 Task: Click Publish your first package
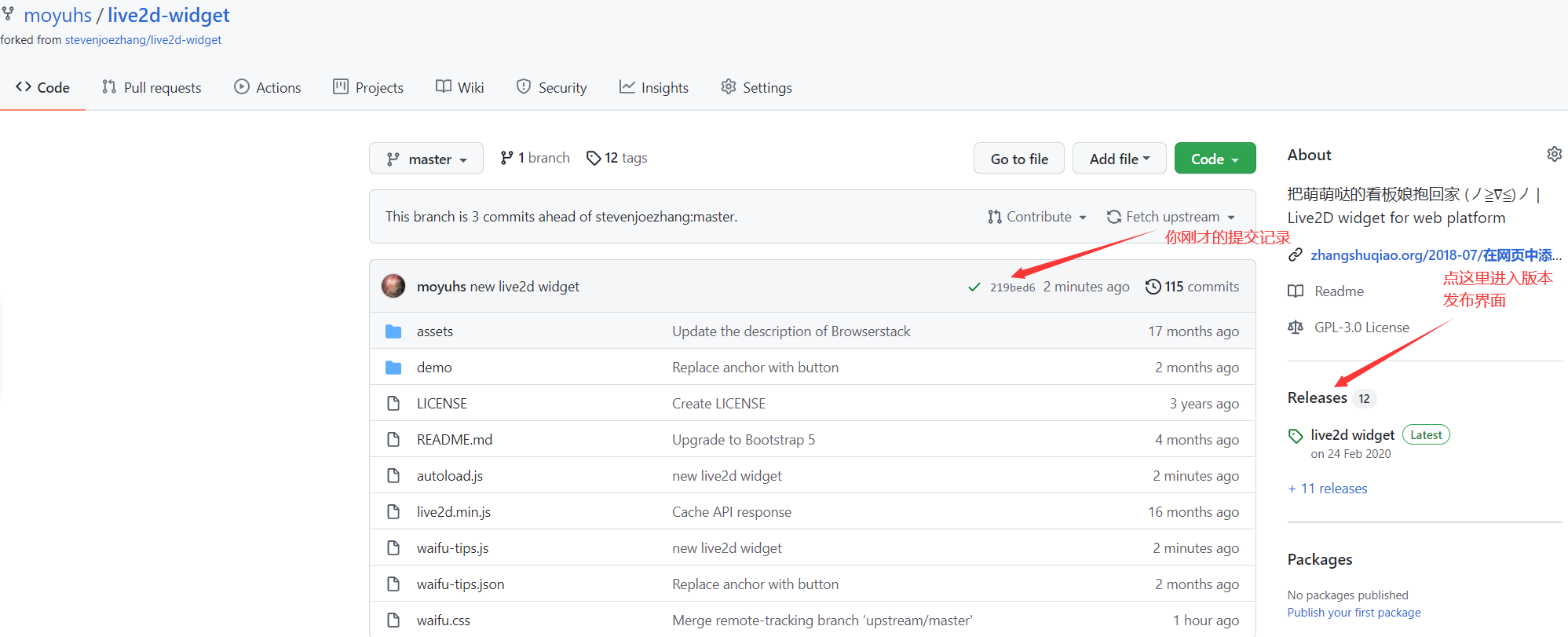1354,613
